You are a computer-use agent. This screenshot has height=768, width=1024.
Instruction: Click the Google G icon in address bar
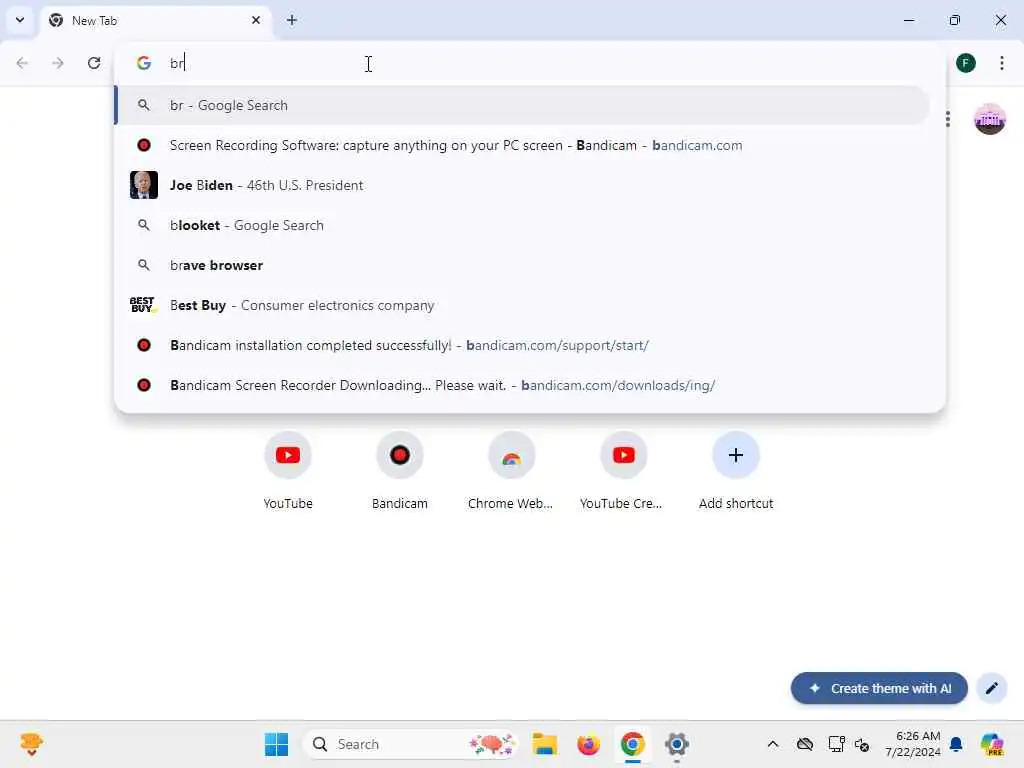[x=144, y=63]
